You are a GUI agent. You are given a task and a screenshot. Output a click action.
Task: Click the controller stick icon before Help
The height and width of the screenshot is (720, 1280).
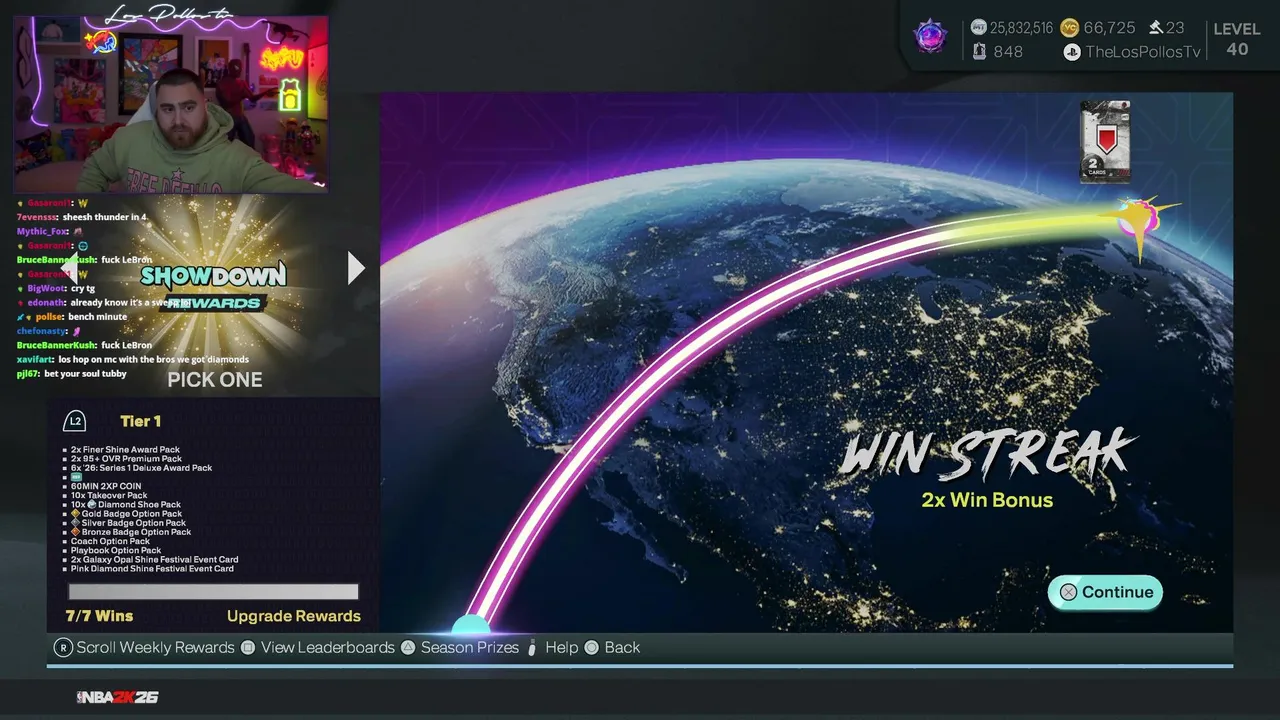click(x=532, y=647)
